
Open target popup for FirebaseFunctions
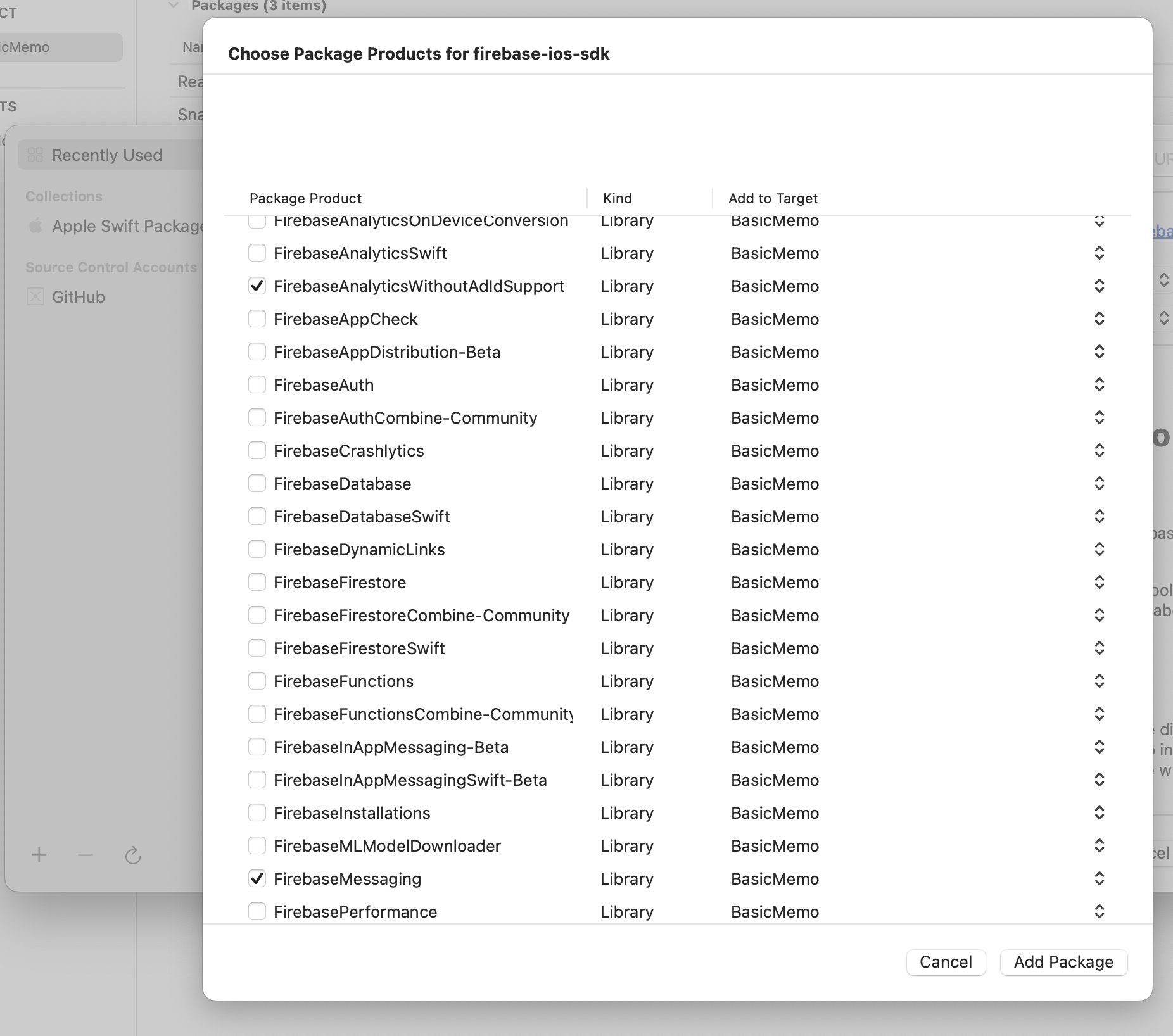coord(1100,681)
